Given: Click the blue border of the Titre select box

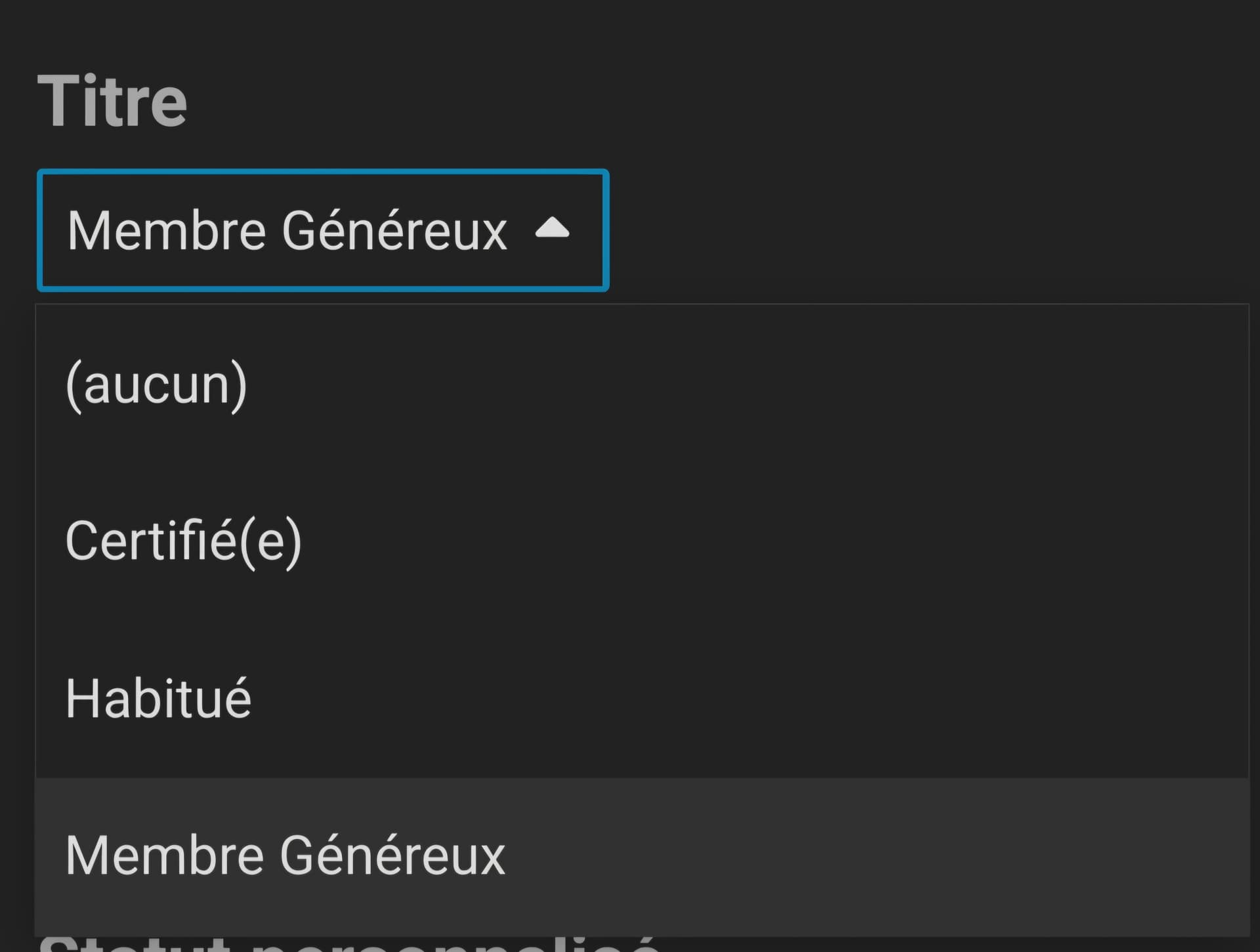Looking at the screenshot, I should (323, 172).
